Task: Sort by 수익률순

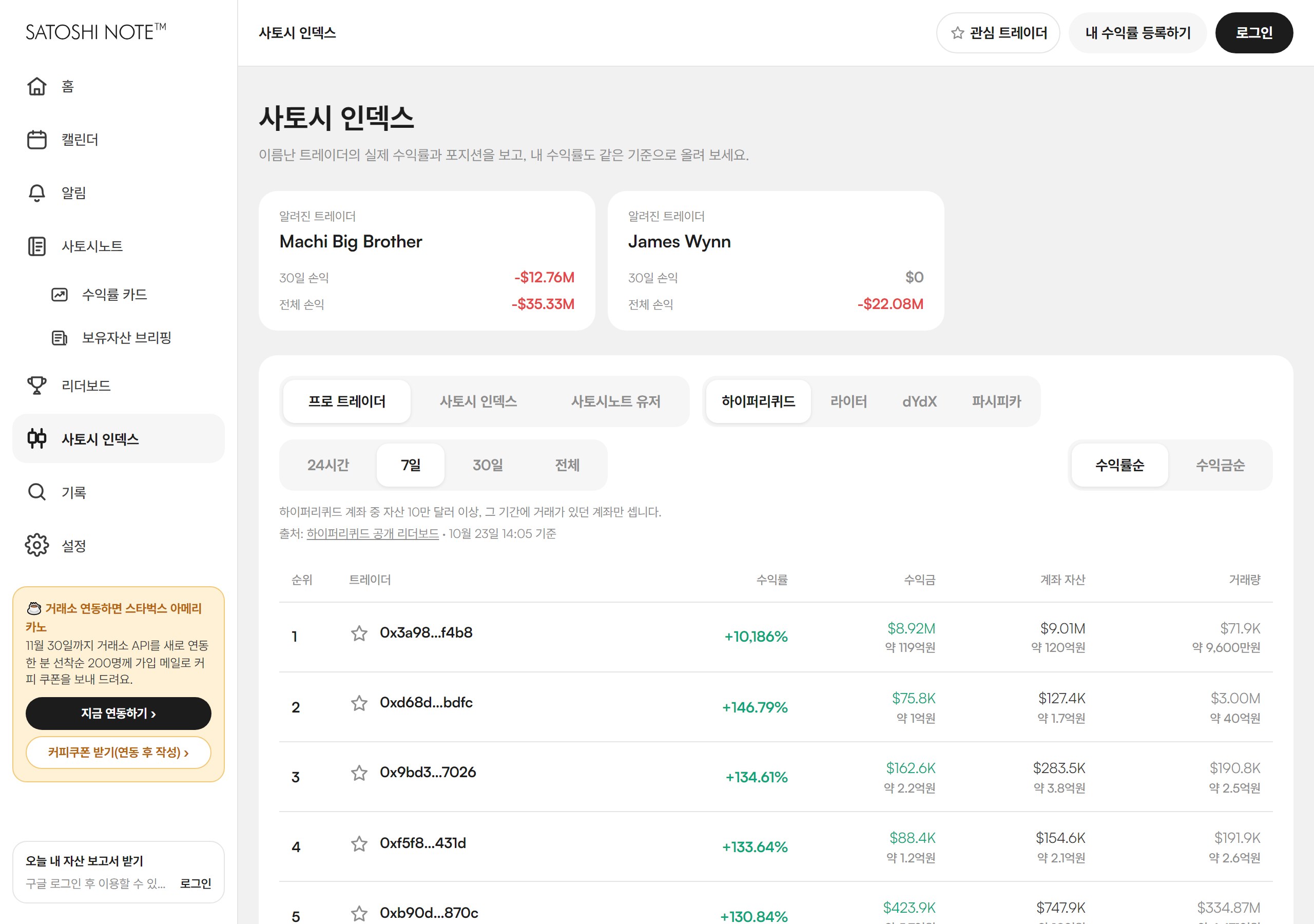Action: coord(1119,465)
